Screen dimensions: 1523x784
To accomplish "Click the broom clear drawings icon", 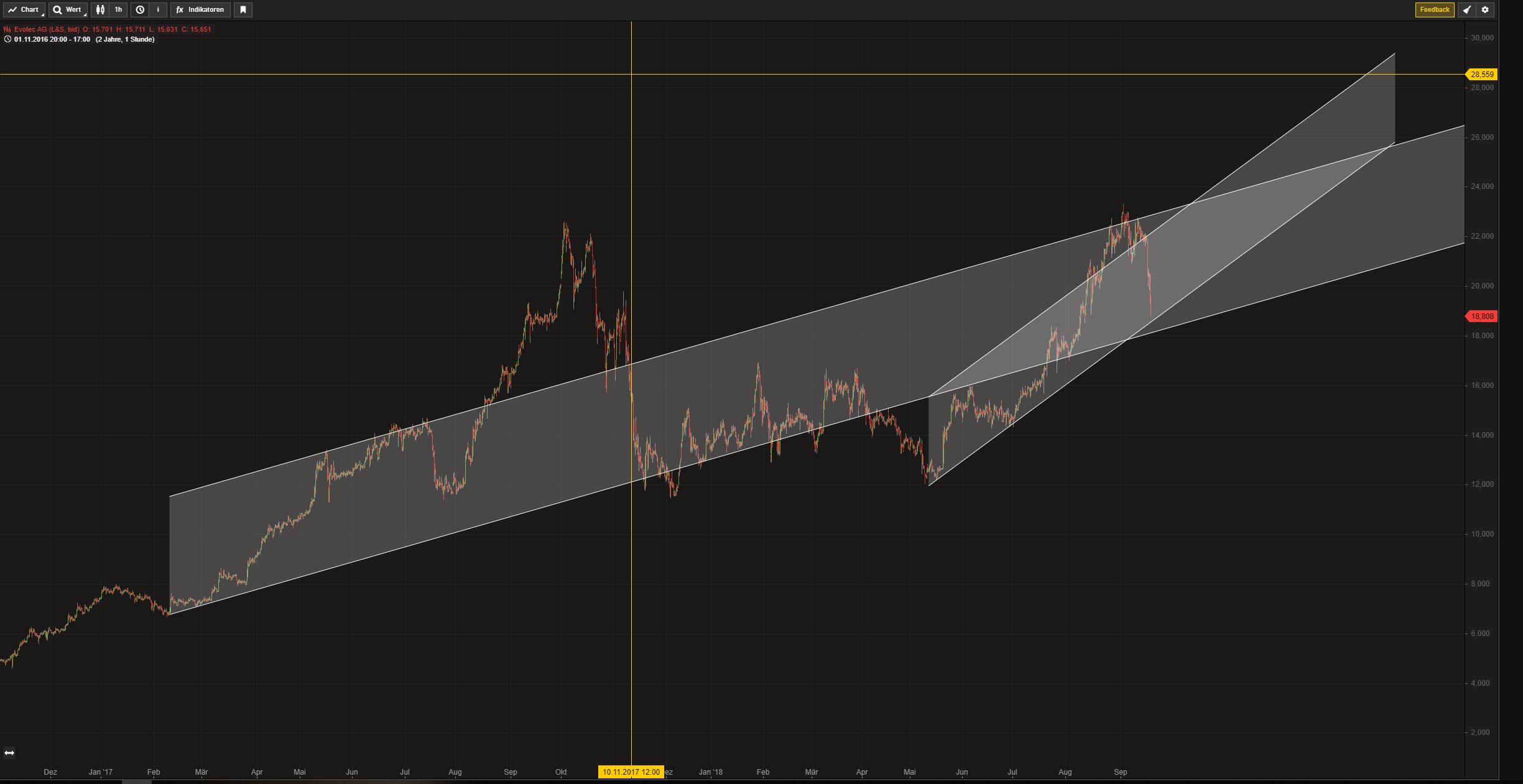I will (1466, 10).
